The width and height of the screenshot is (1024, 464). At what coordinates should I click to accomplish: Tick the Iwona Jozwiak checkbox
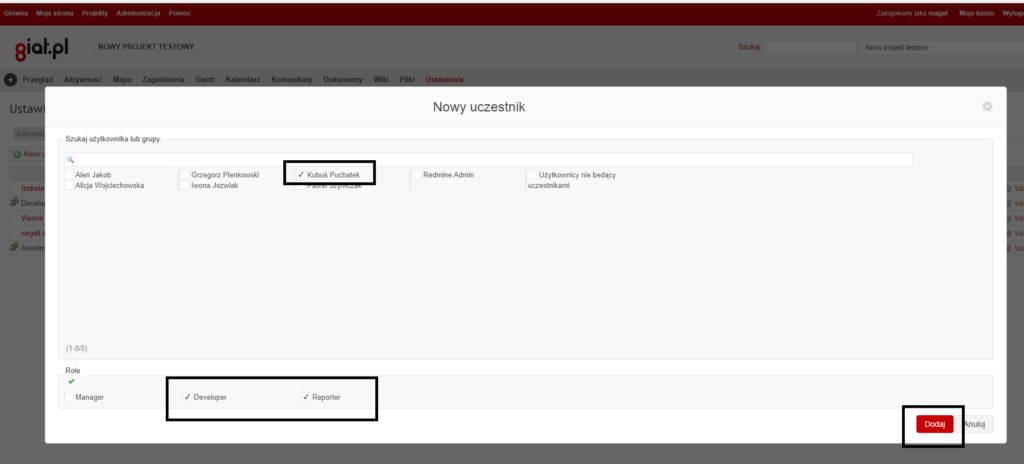pyautogui.click(x=185, y=185)
